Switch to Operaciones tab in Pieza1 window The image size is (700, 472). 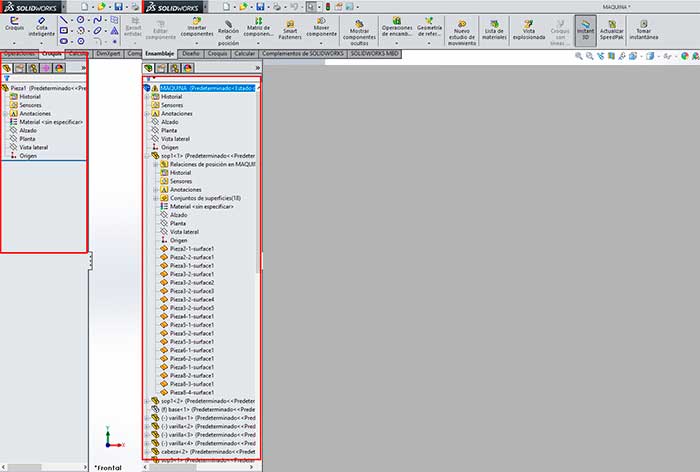pyautogui.click(x=19, y=54)
